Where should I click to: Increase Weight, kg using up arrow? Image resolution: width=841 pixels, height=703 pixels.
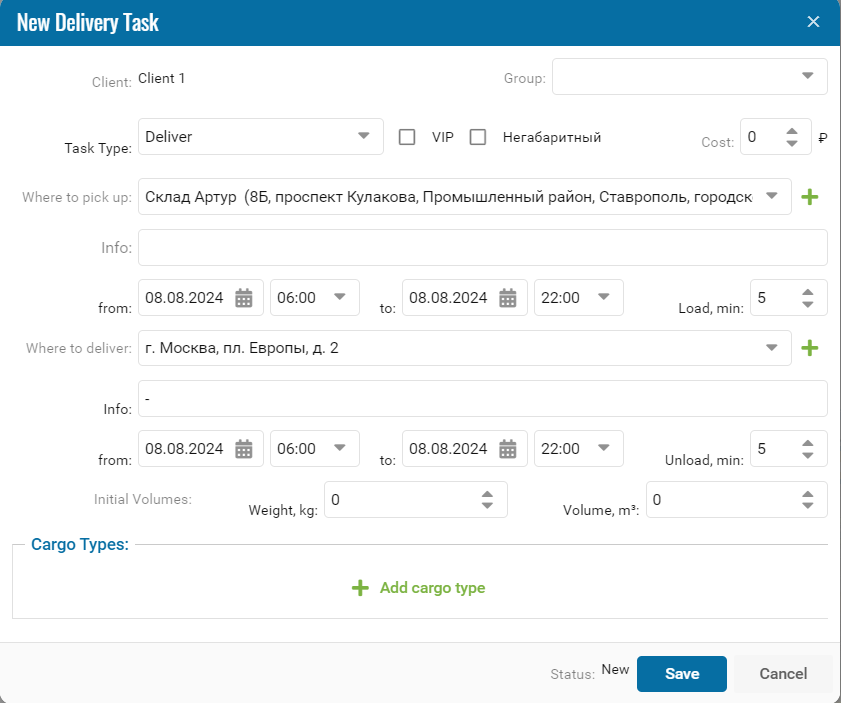[487, 493]
